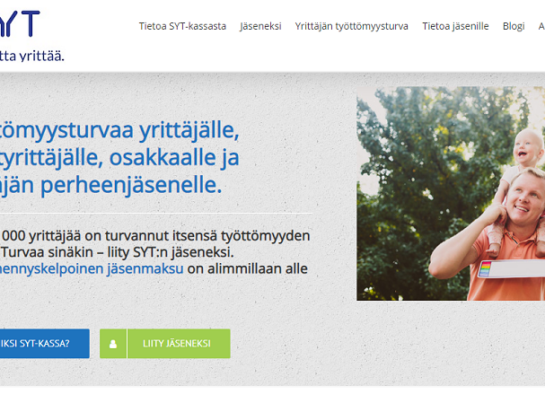The height and width of the screenshot is (412, 545).
Task: Go to Tietoa jäsenille page
Action: [x=455, y=26]
